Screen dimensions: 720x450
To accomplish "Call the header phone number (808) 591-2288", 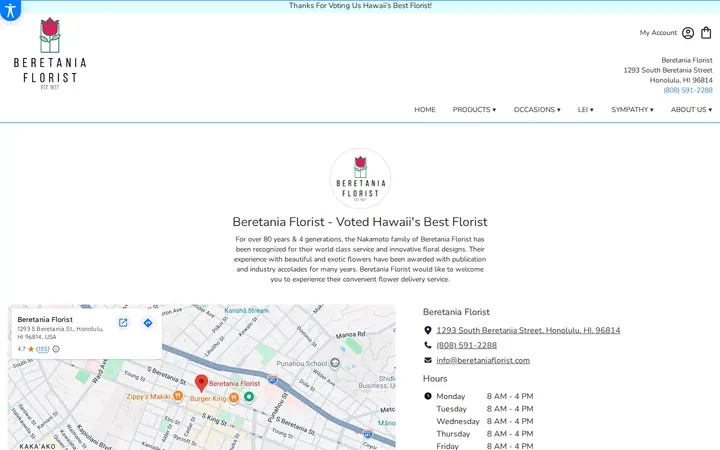I will tap(688, 90).
